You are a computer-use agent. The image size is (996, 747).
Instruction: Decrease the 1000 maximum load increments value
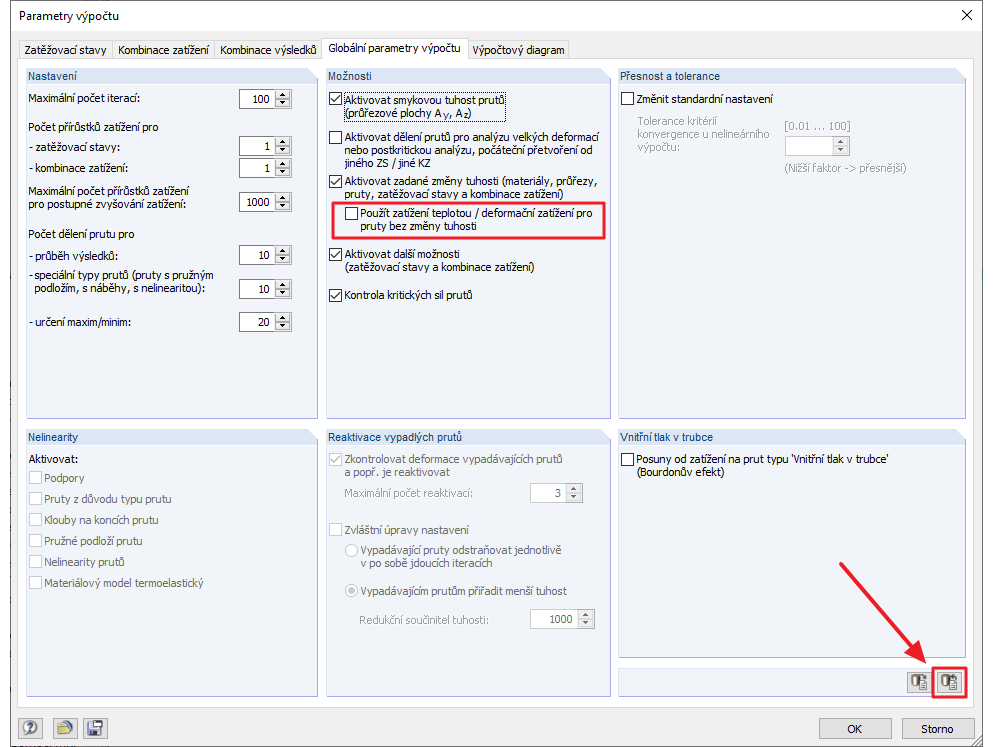(x=283, y=206)
